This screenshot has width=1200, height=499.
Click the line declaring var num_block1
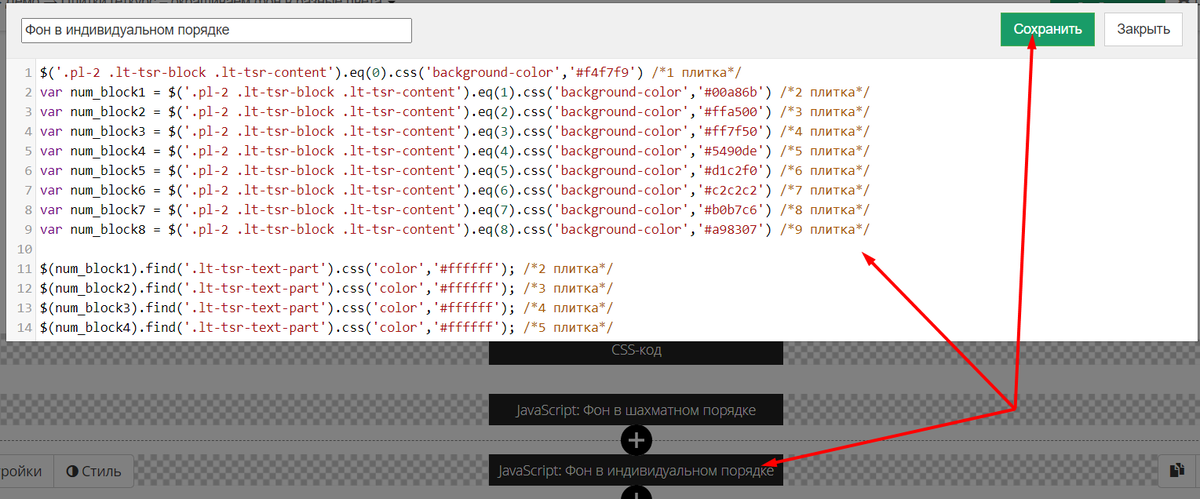[455, 92]
